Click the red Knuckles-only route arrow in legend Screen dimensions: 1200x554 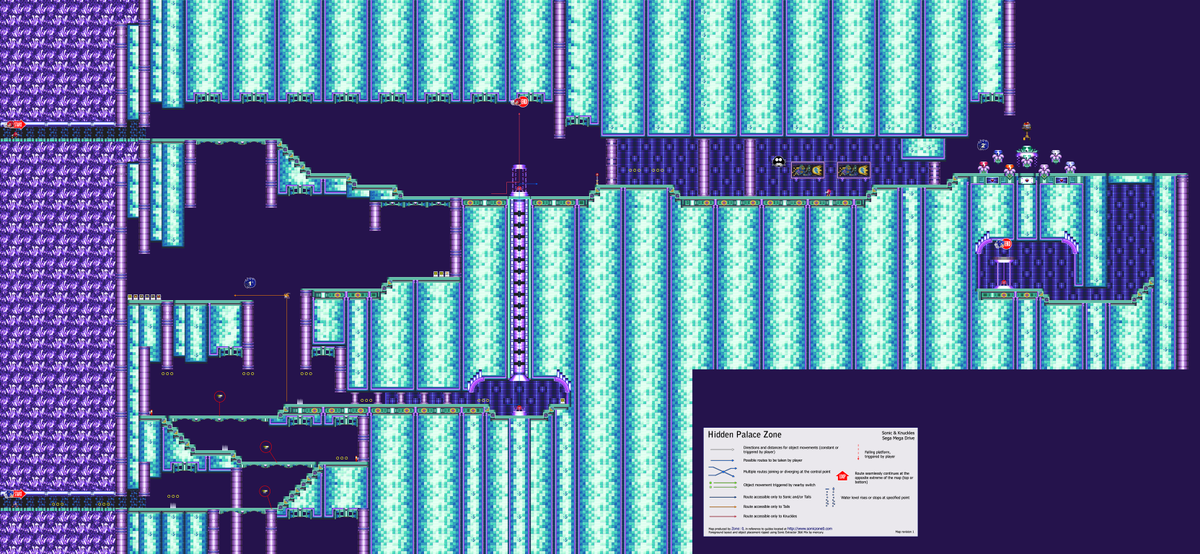click(x=723, y=516)
